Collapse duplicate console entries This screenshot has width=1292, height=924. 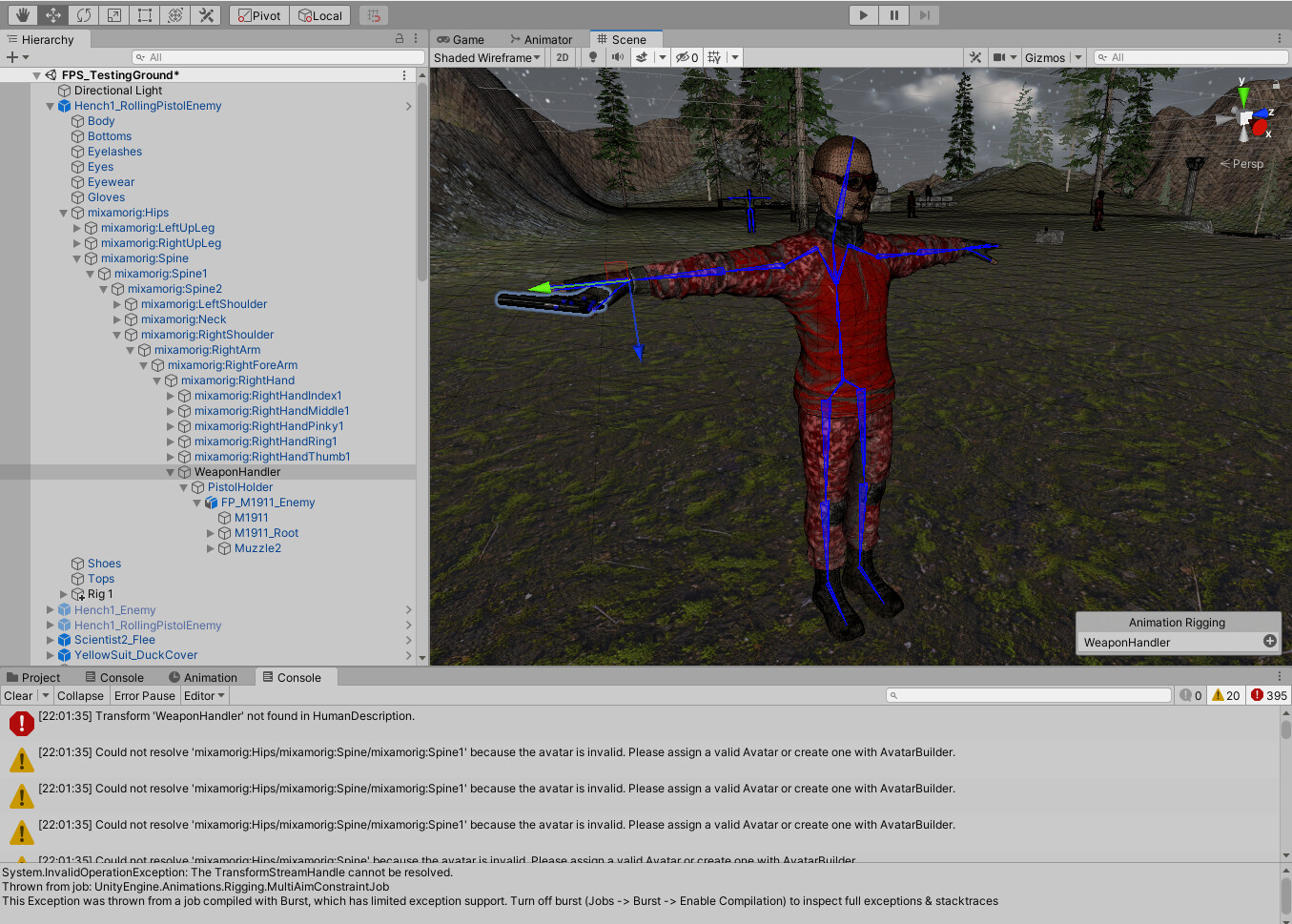(x=80, y=695)
